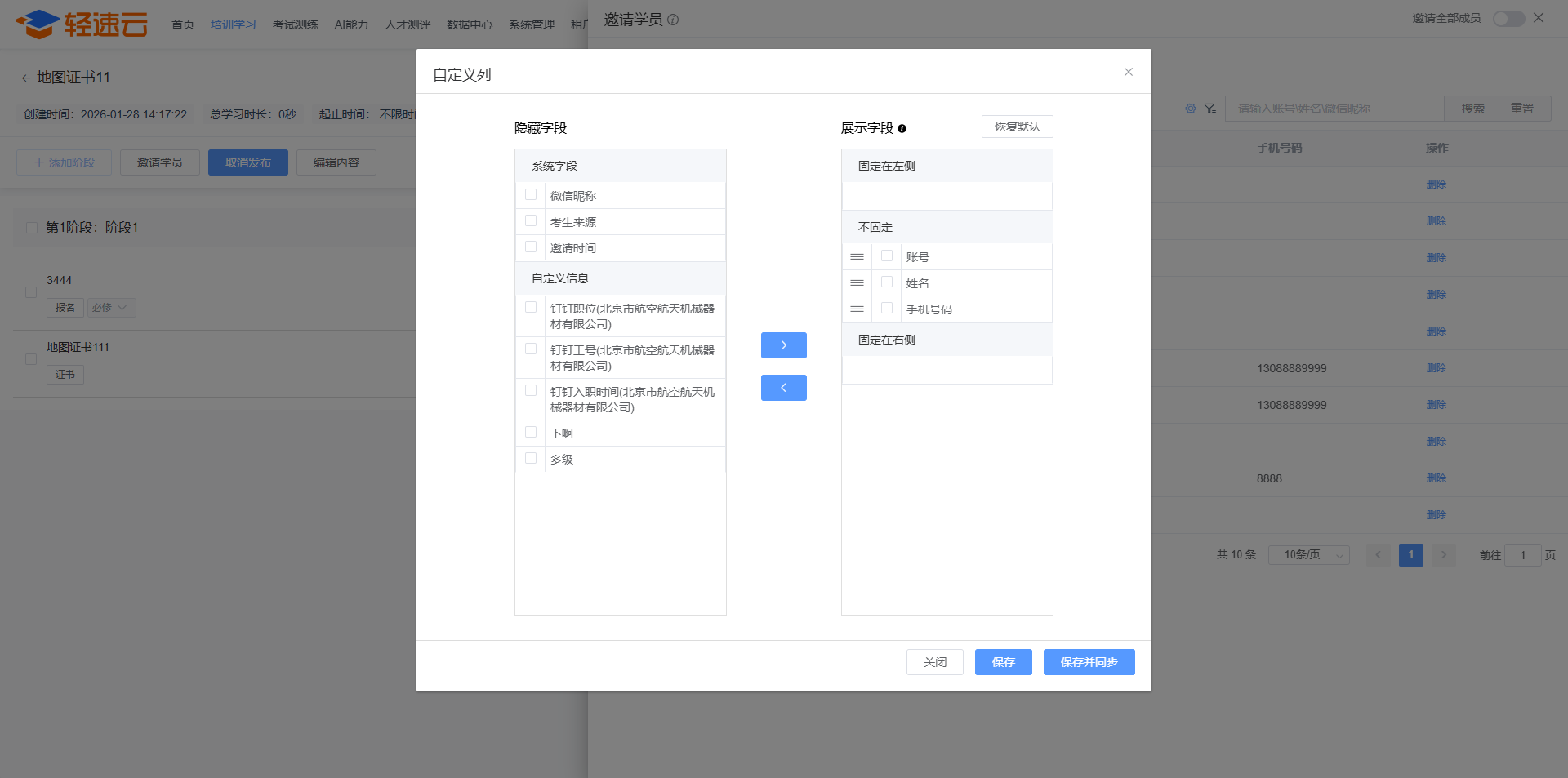Click the filter icon near search box
This screenshot has height=778, width=1568.
1209,109
